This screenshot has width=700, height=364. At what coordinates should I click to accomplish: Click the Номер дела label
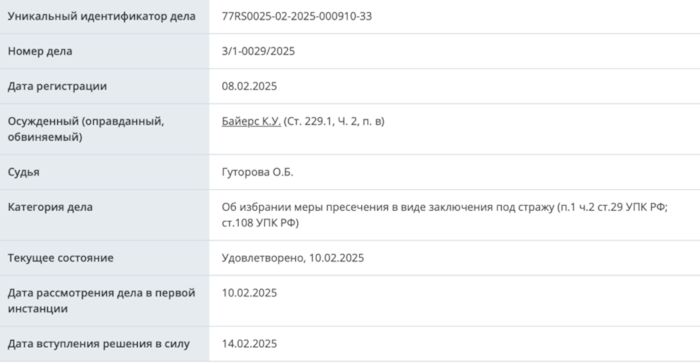tap(40, 51)
